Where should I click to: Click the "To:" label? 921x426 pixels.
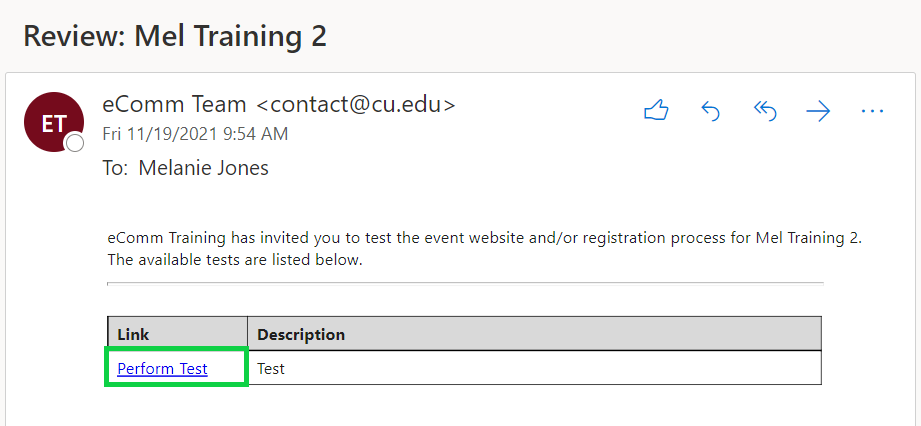[116, 169]
